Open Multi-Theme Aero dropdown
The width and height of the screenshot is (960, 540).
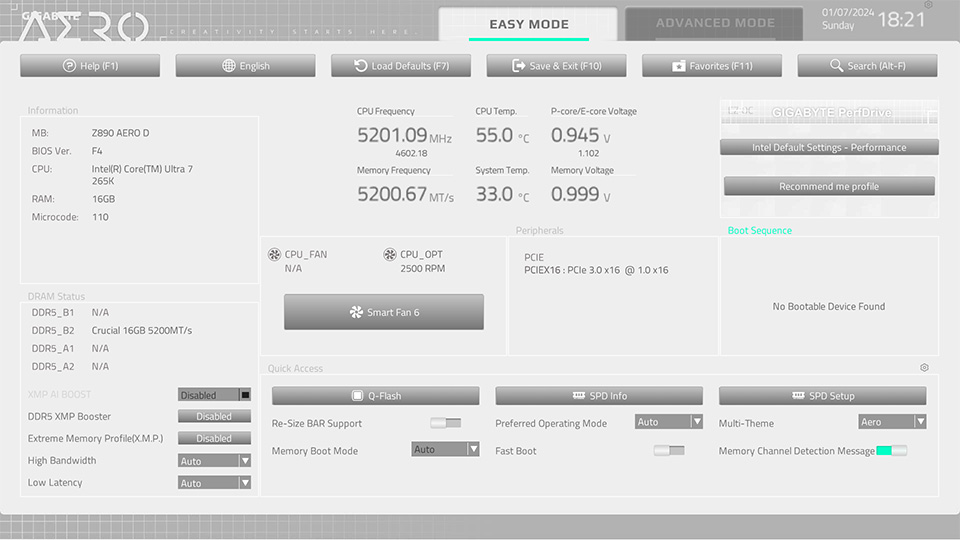pos(892,422)
